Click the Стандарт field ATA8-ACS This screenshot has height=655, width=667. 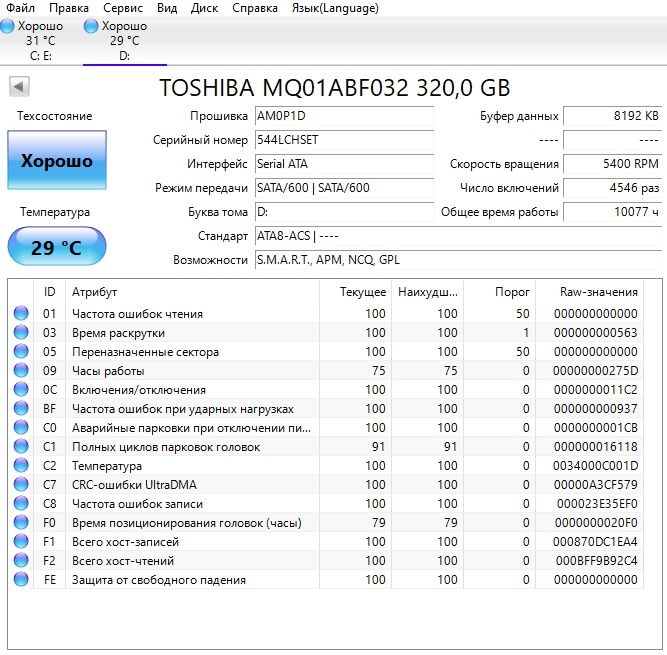458,236
